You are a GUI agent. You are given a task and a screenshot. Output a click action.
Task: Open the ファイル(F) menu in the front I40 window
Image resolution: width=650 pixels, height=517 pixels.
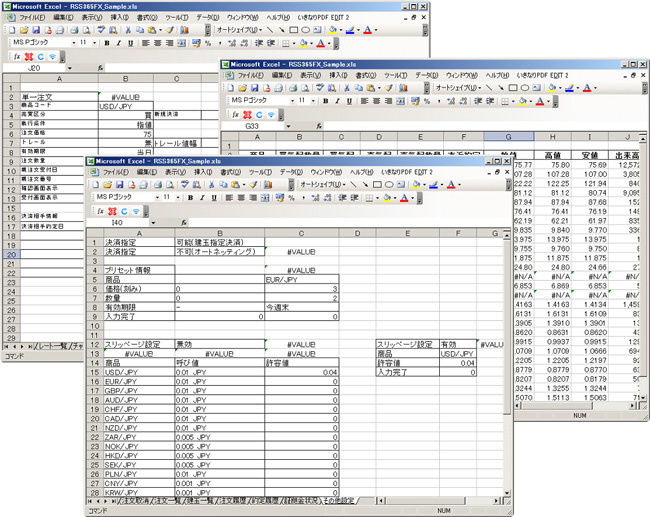(114, 172)
